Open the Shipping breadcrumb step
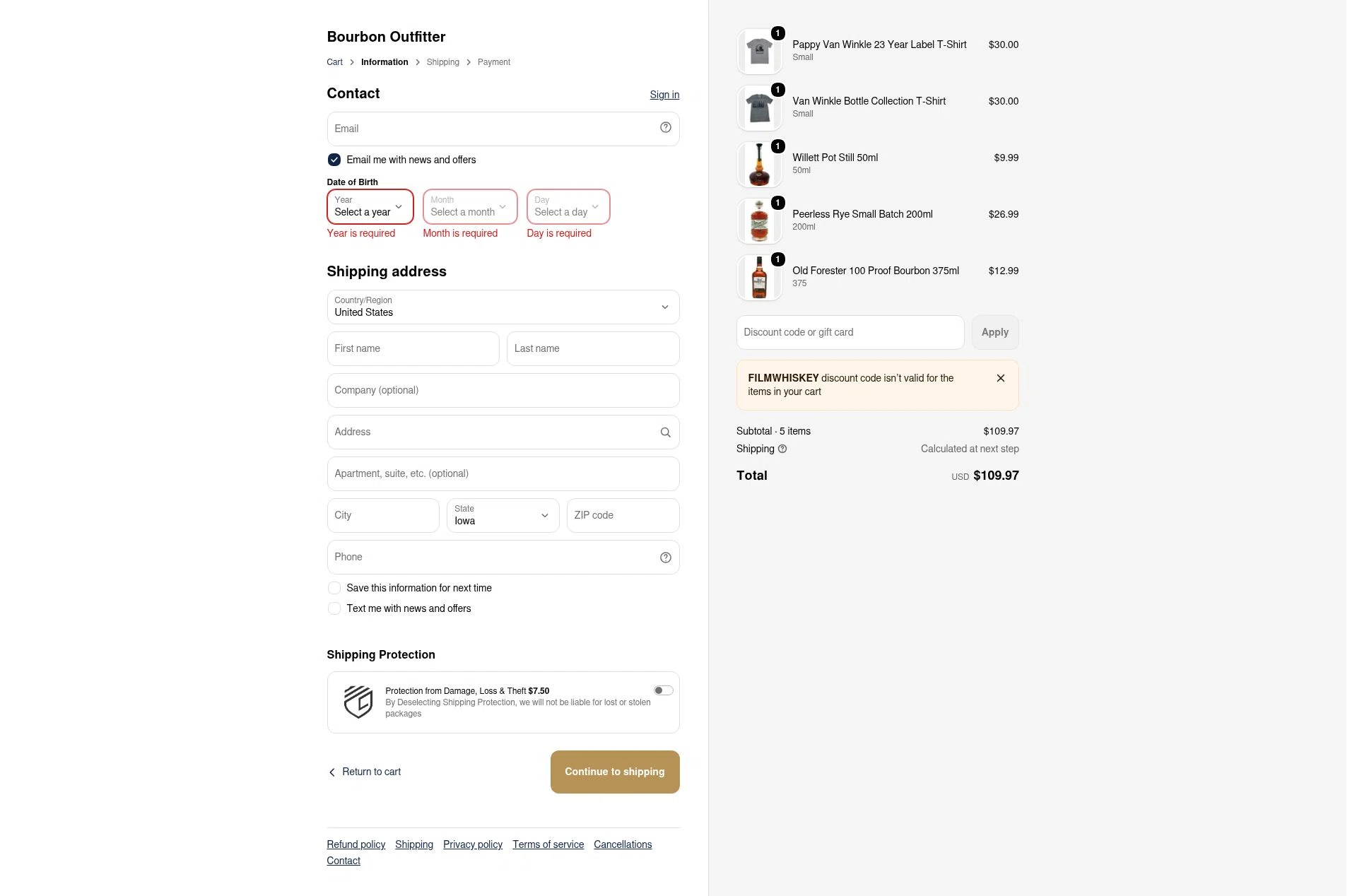Screen dimensions: 1357x896 tap(442, 62)
